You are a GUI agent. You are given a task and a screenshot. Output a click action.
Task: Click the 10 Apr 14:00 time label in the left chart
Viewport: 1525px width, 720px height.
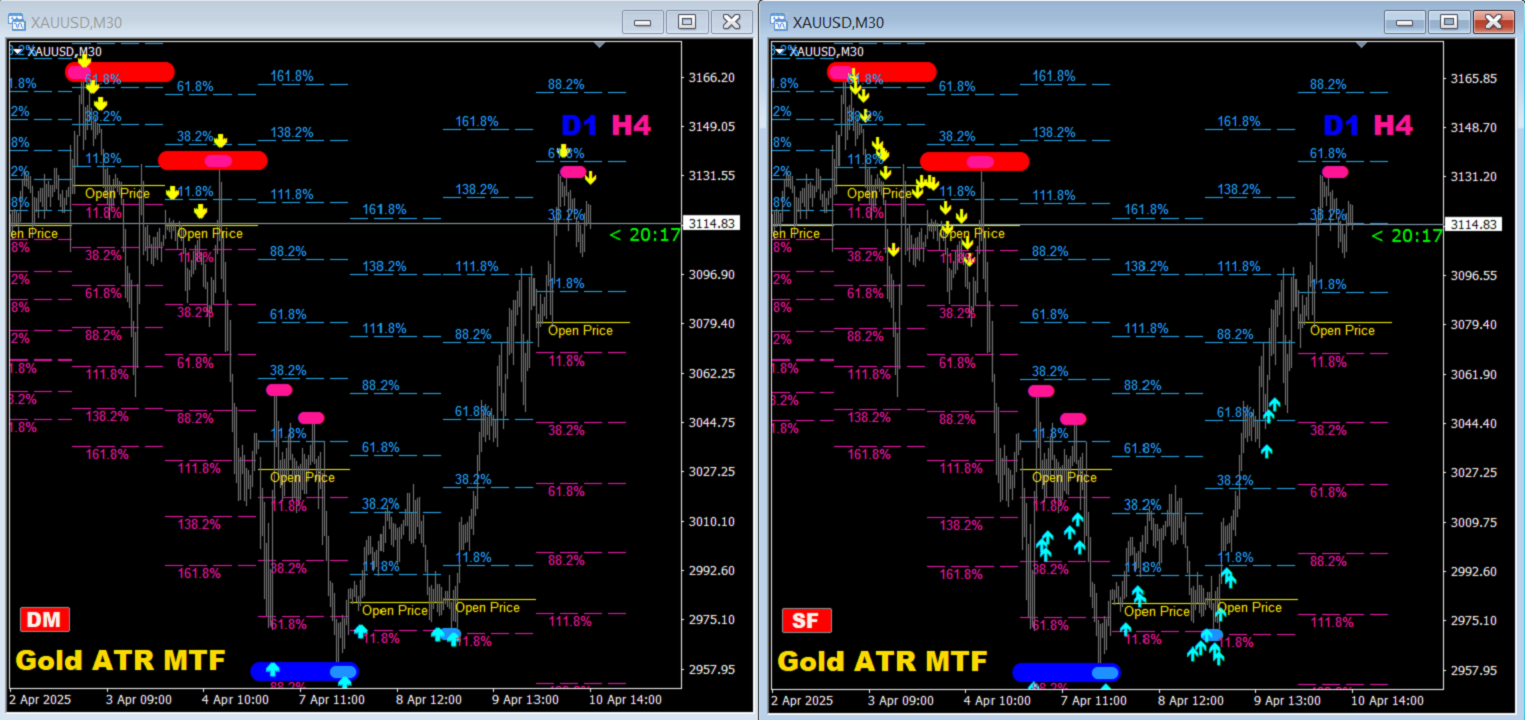[624, 700]
